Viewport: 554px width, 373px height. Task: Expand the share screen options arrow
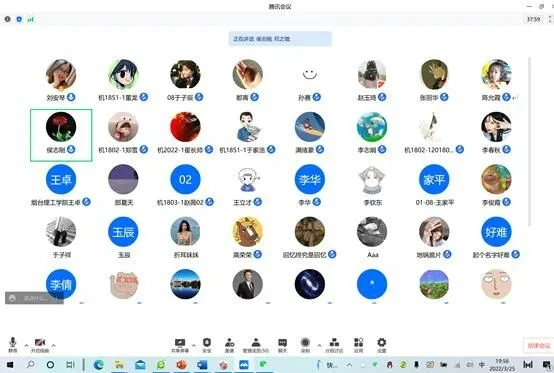(x=194, y=345)
